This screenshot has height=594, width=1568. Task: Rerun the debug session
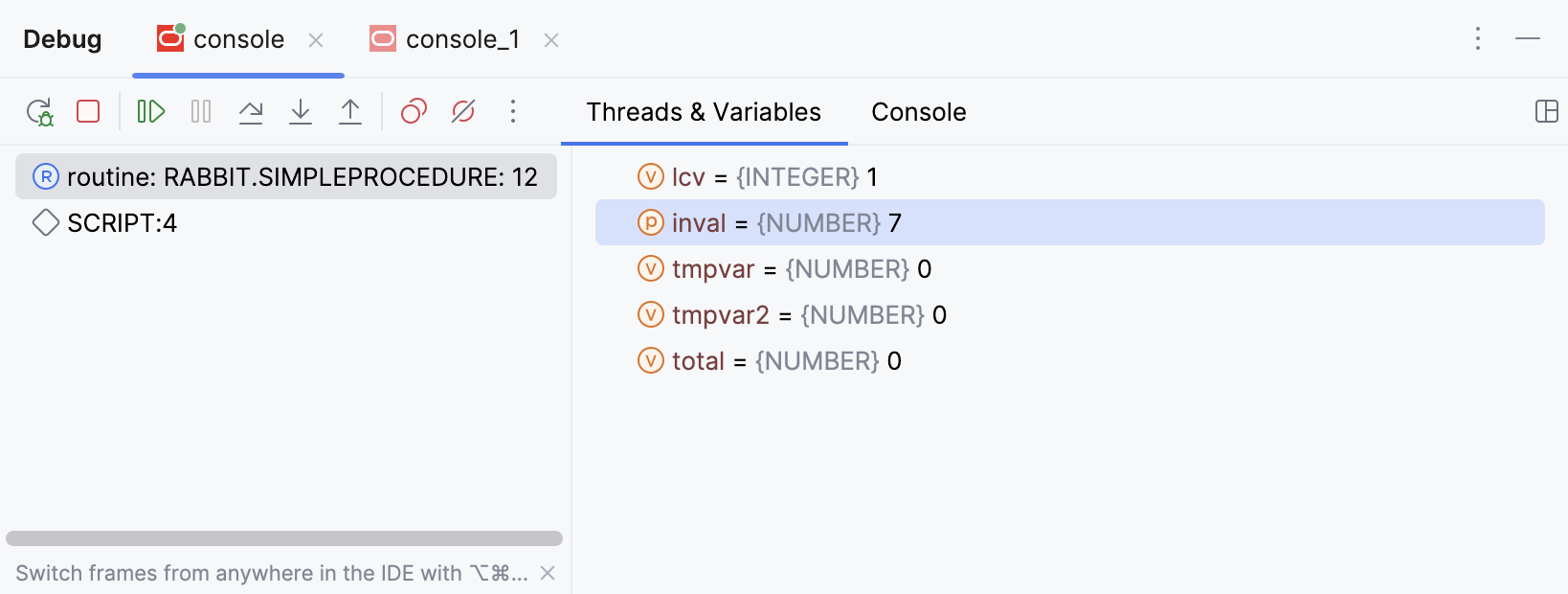click(40, 111)
